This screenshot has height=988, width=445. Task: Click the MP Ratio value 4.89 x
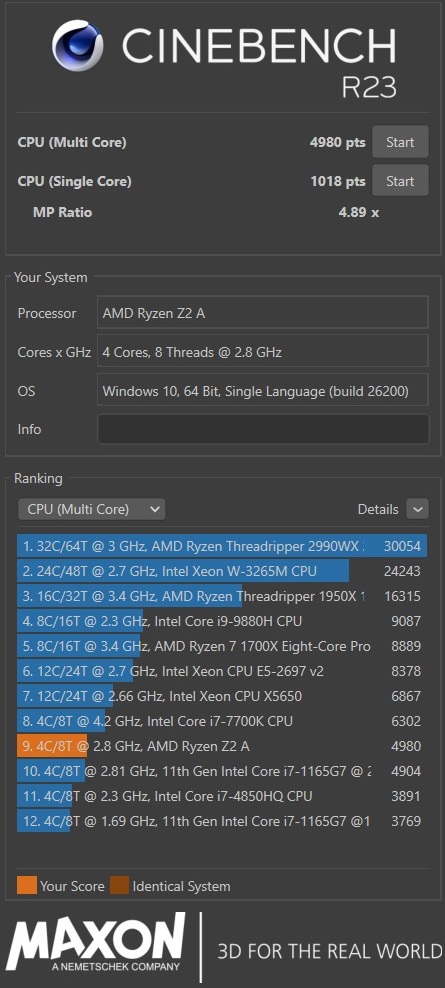click(359, 212)
